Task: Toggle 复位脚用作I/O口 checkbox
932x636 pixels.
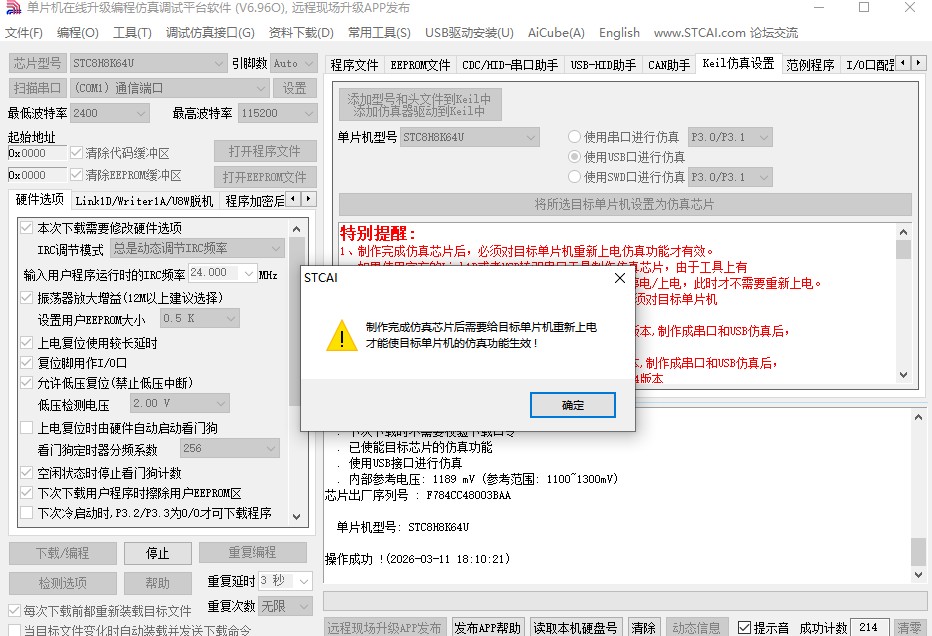Action: pos(26,363)
